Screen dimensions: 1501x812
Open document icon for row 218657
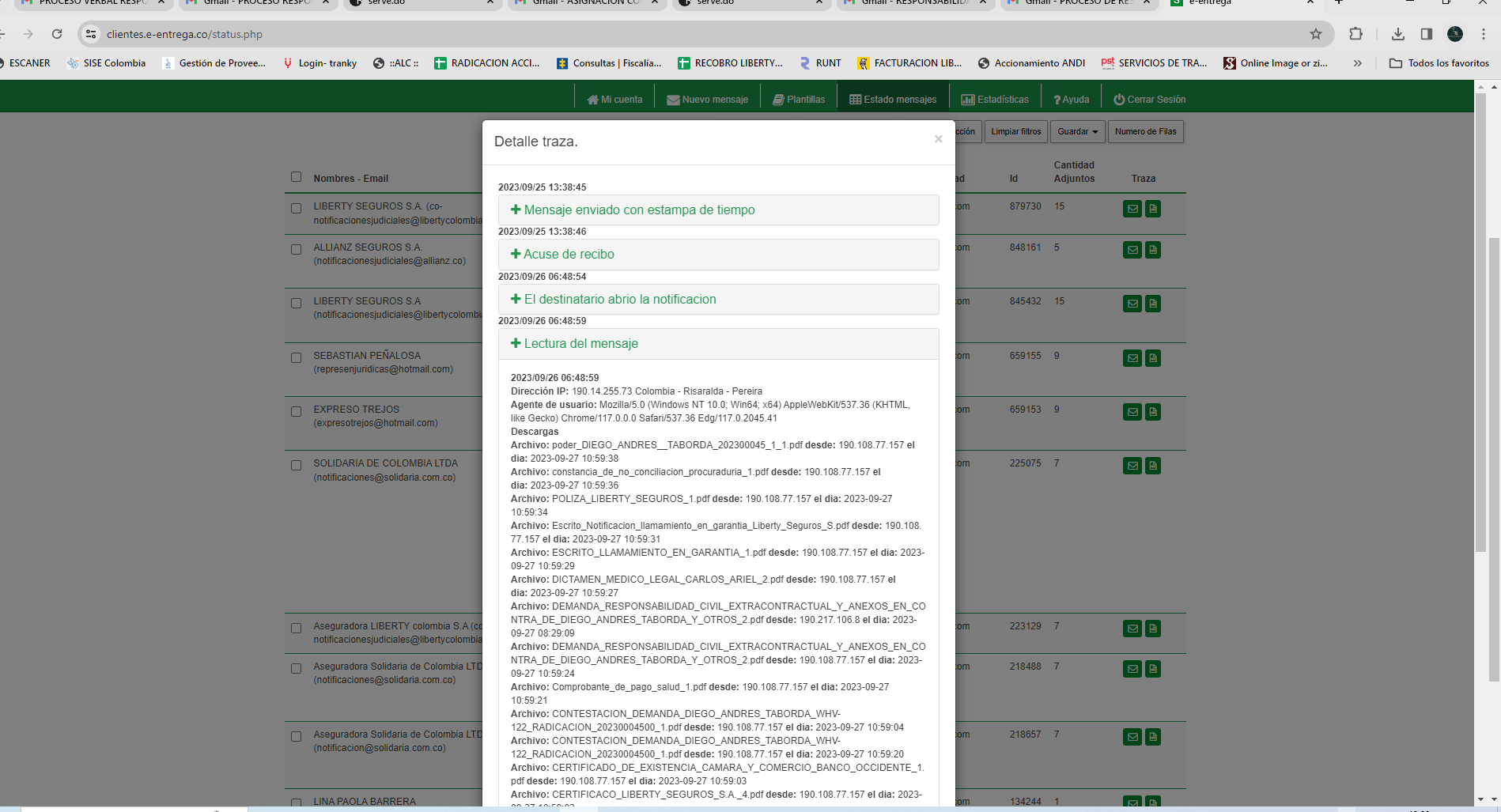(1153, 737)
